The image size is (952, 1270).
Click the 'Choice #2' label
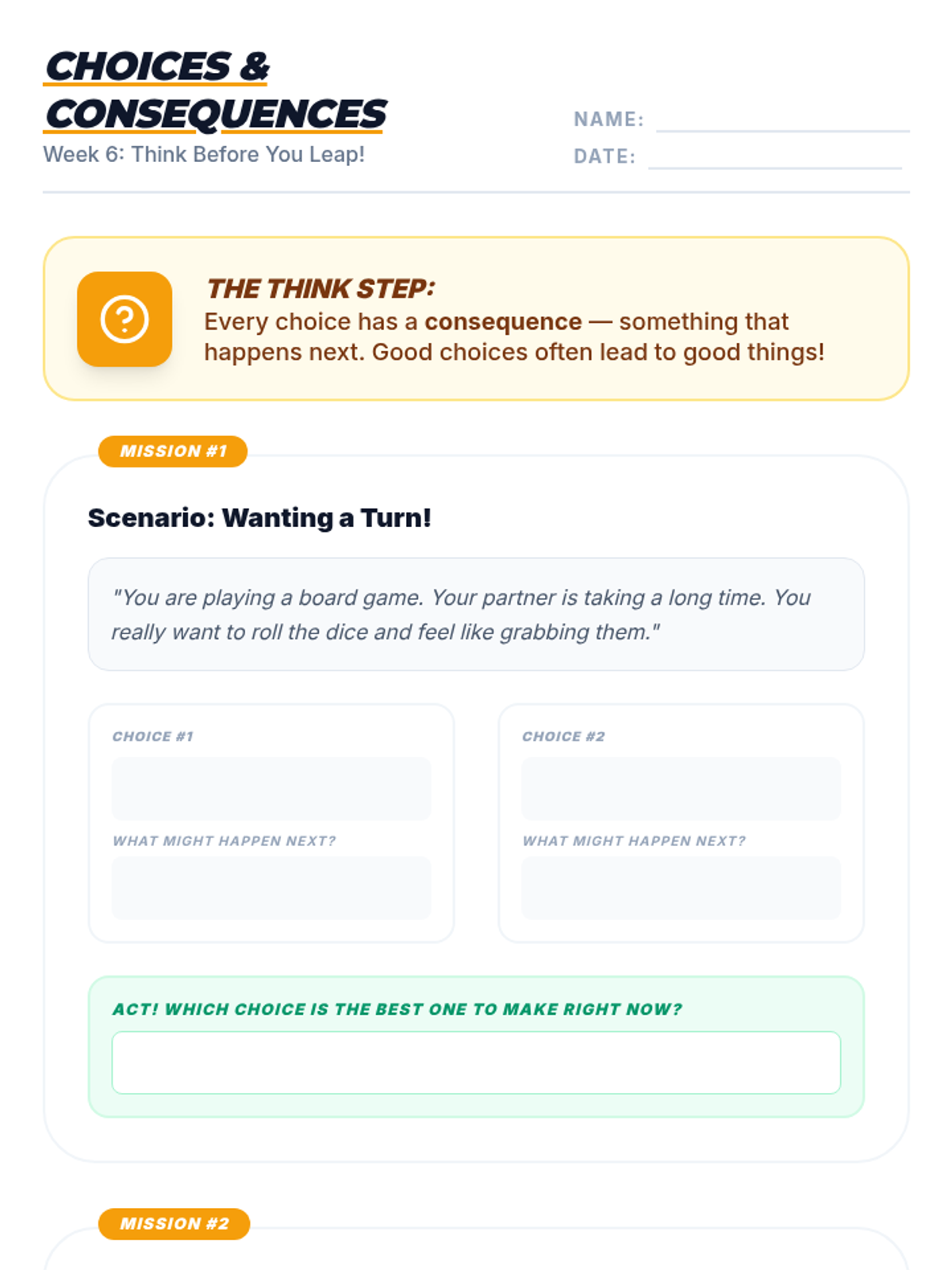(563, 737)
